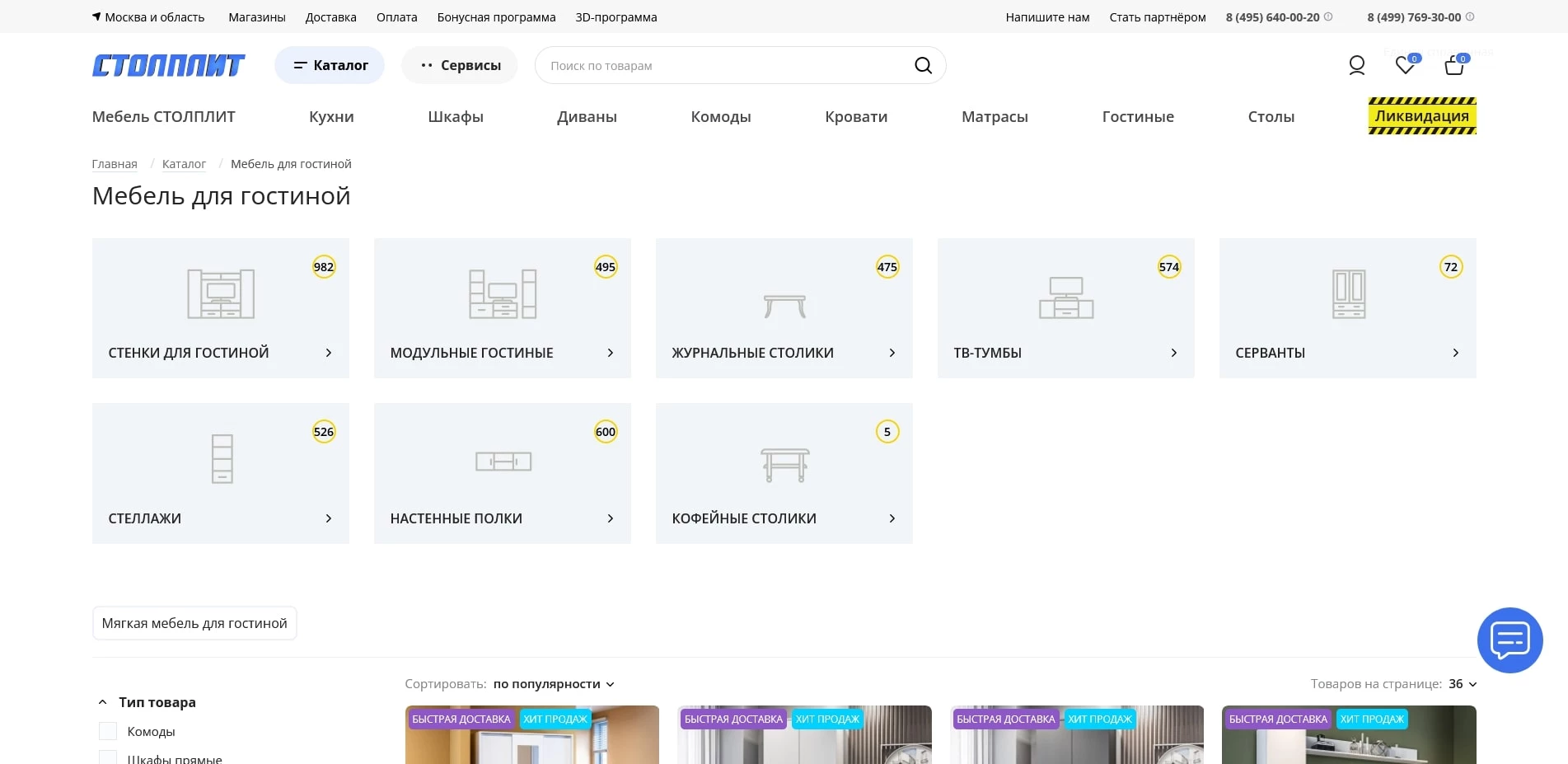Click the СТОЛПЛИТ logo
This screenshot has width=1568, height=764.
[x=168, y=66]
